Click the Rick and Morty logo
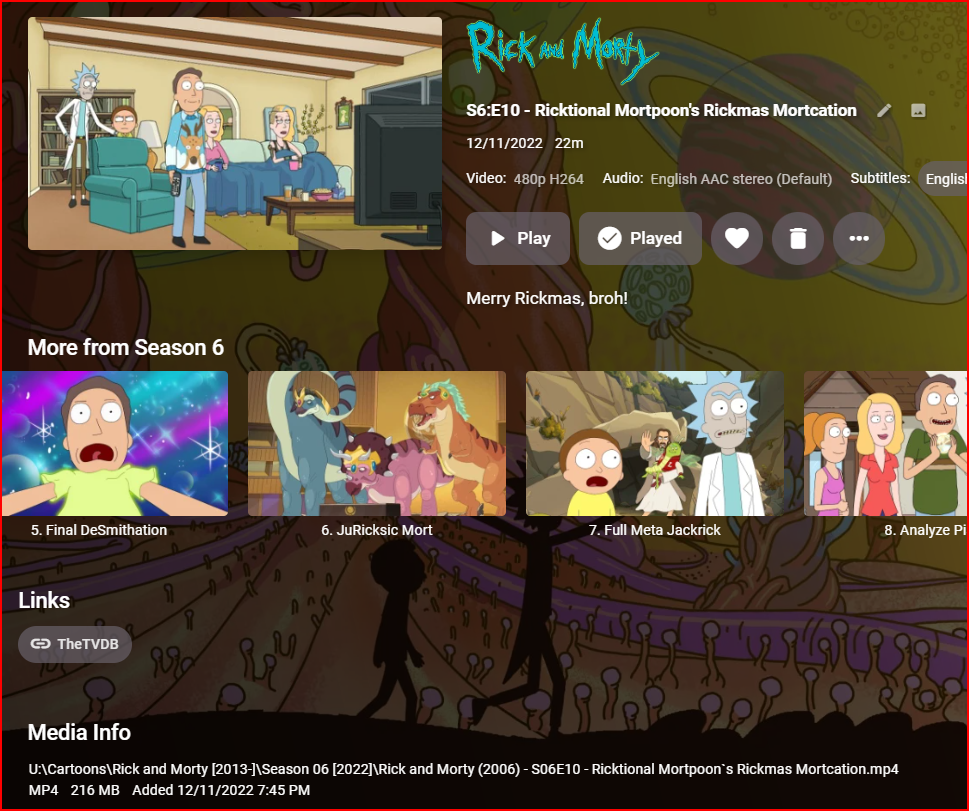The image size is (969, 811). (x=562, y=51)
